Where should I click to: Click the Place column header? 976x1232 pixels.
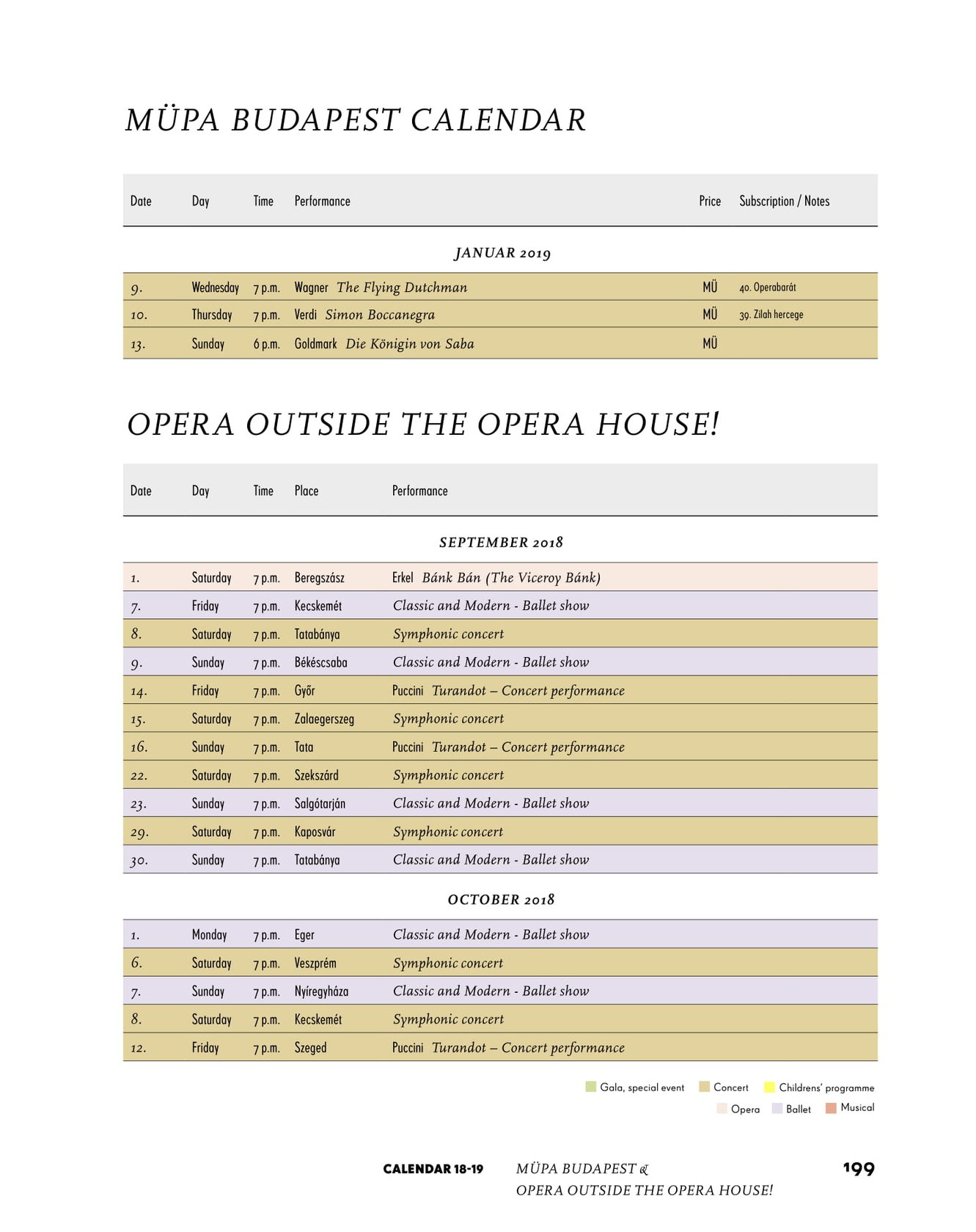pyautogui.click(x=307, y=491)
